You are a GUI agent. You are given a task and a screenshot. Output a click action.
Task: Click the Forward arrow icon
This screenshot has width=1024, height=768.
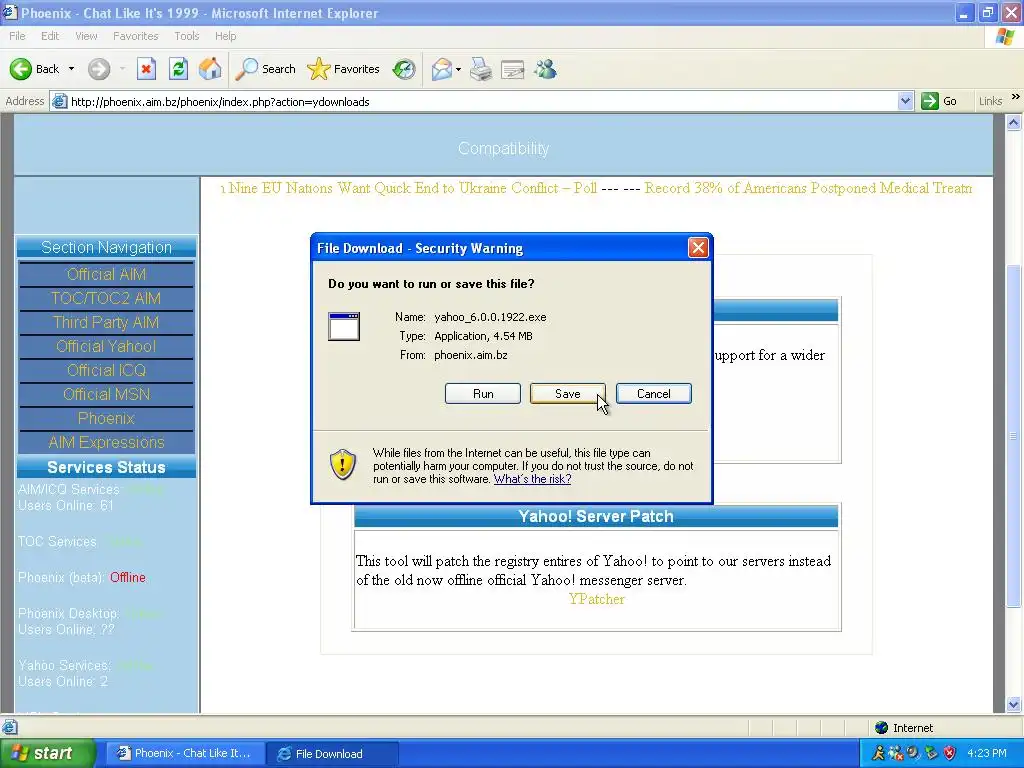coord(99,69)
